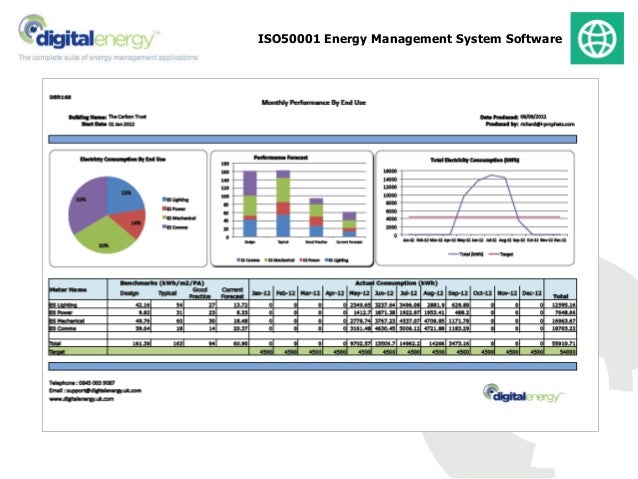Viewport: 638px width, 479px height.
Task: Click the Jan-12 column header
Action: pyautogui.click(x=261, y=293)
